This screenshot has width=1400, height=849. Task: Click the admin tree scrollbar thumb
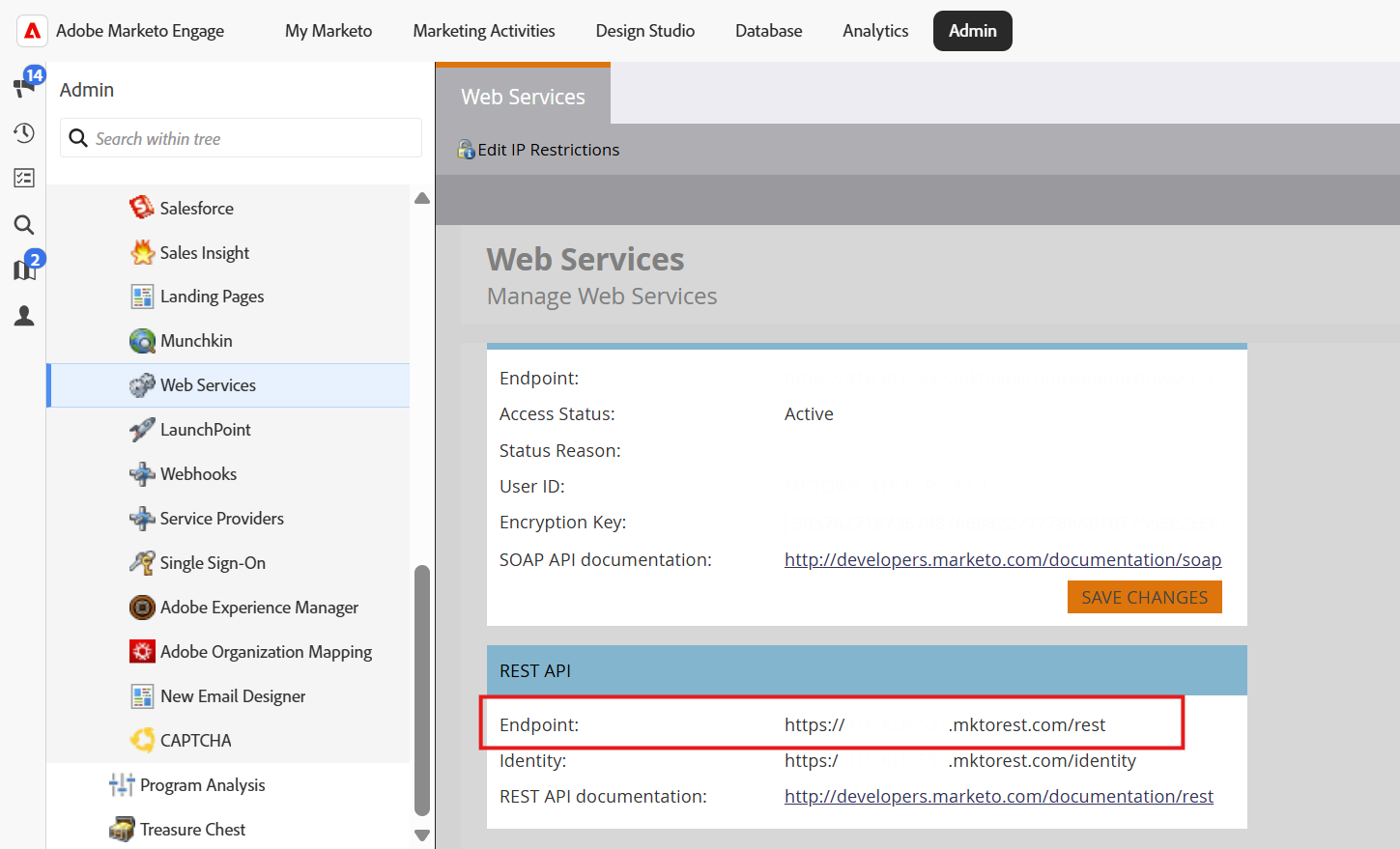click(x=422, y=691)
